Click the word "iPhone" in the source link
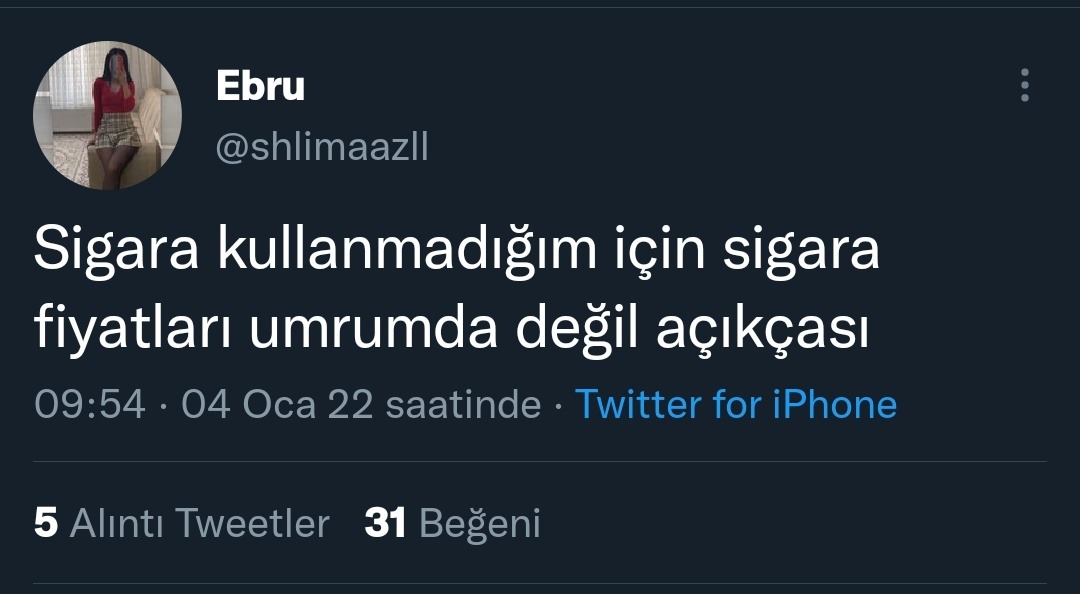Viewport: 1080px width, 594px height. coord(834,404)
